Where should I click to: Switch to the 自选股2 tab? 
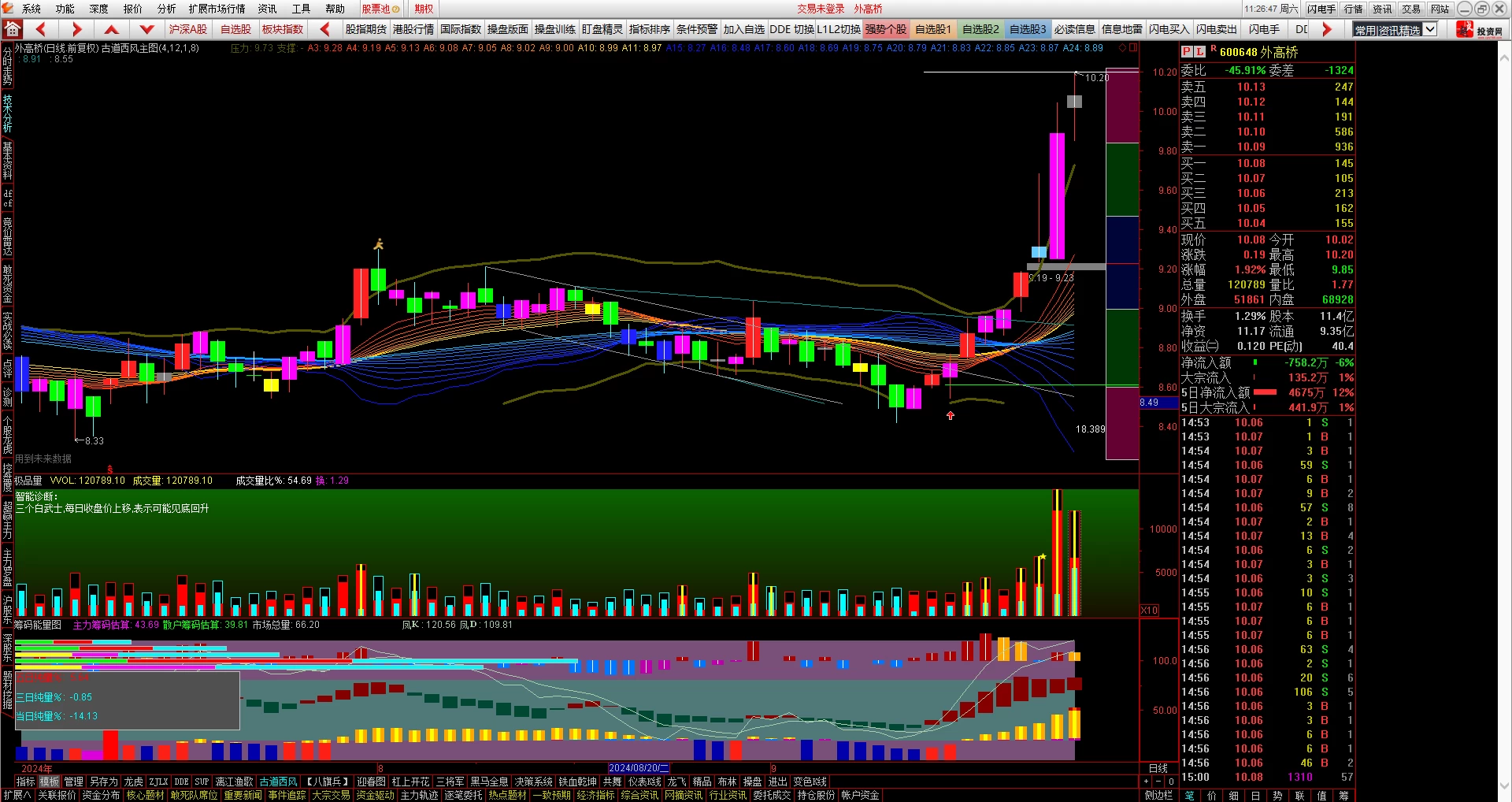[x=980, y=29]
